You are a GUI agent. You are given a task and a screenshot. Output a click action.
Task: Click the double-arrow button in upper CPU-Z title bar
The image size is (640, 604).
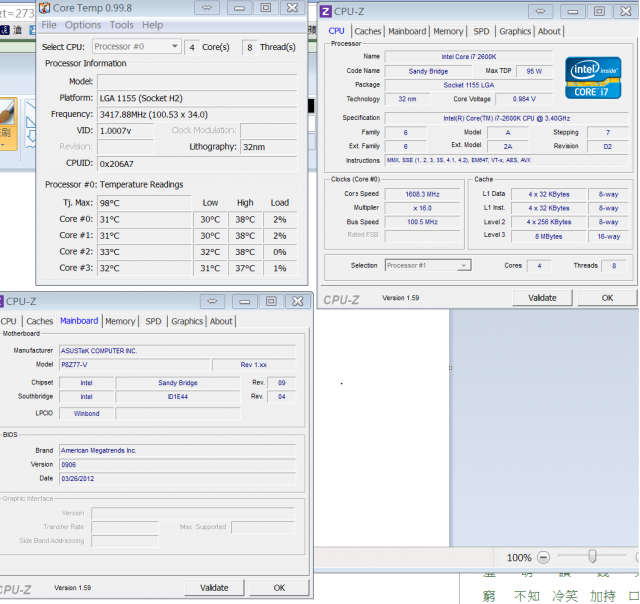coord(540,11)
